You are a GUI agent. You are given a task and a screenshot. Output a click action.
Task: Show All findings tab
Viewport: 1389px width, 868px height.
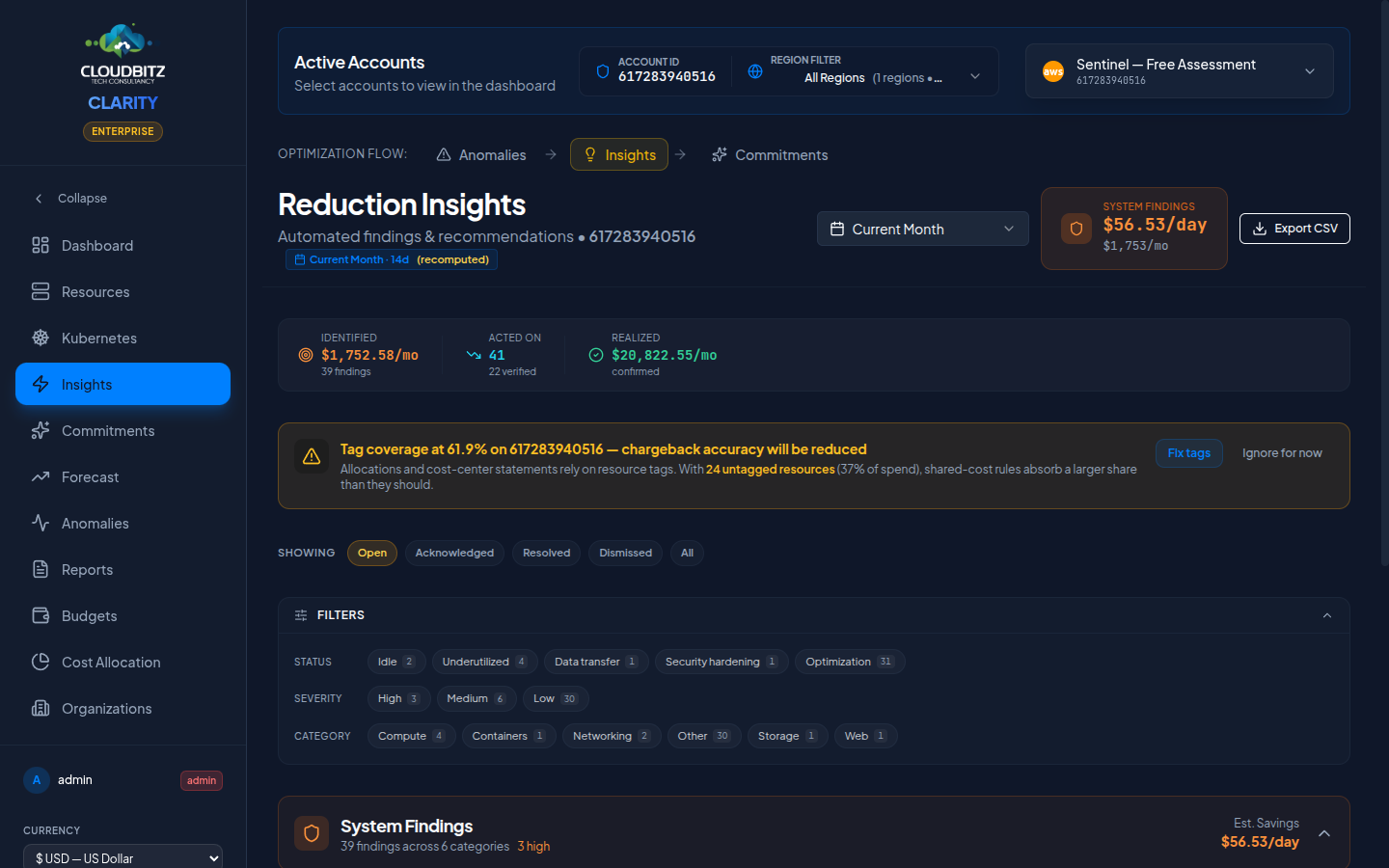[x=687, y=553]
